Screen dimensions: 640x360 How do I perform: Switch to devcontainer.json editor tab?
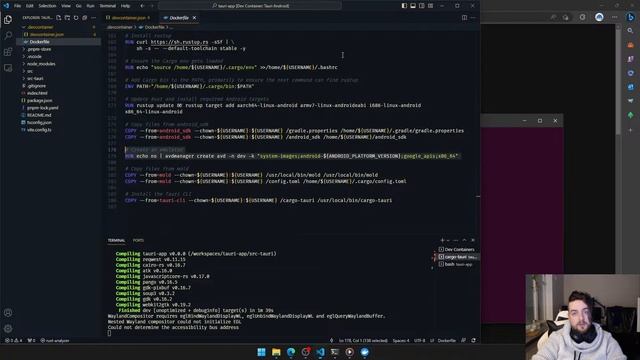[x=129, y=18]
